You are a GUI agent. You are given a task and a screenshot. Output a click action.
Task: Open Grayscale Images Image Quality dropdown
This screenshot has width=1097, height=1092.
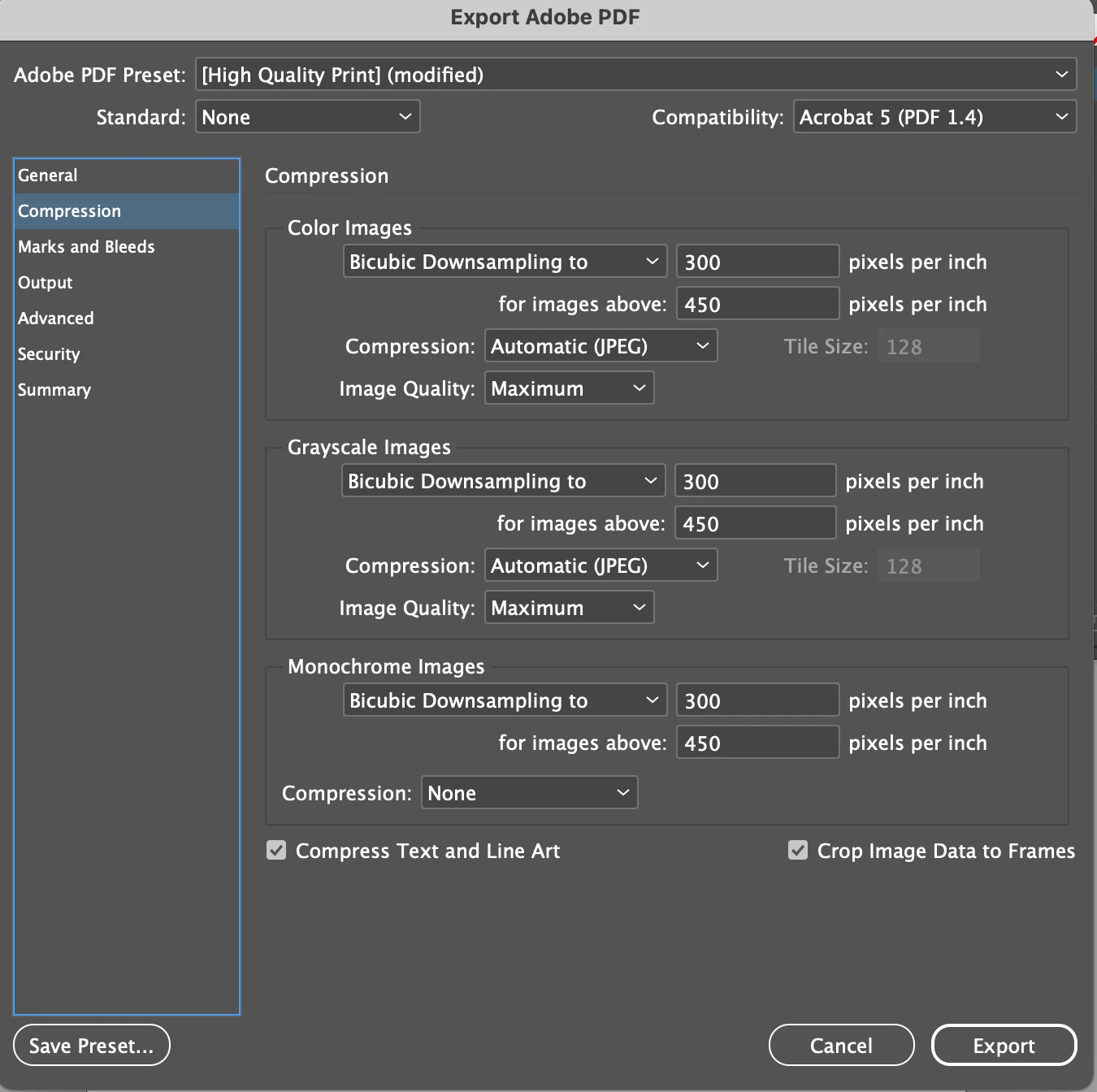pos(569,608)
